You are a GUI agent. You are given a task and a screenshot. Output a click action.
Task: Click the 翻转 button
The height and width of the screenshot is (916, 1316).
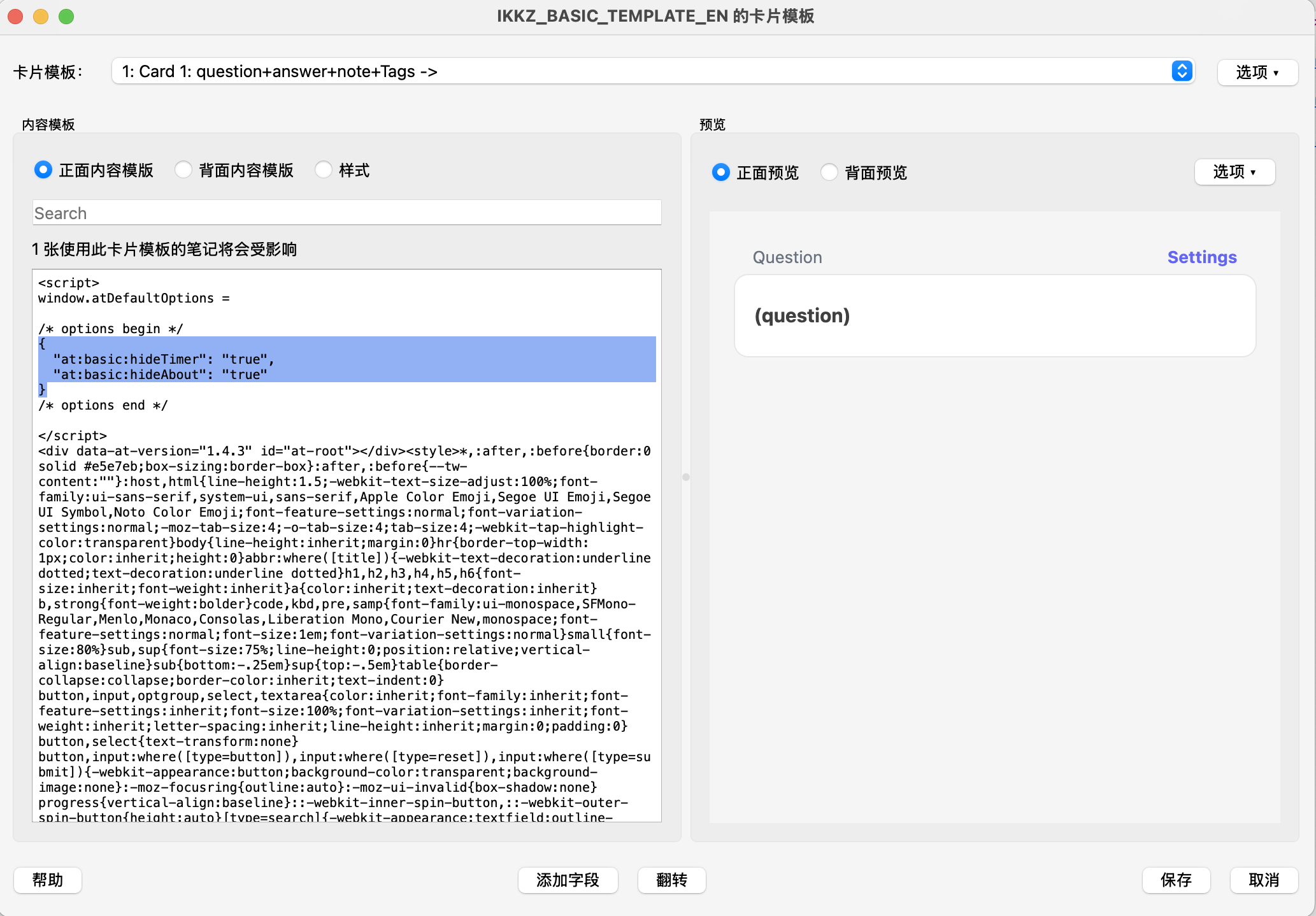click(671, 880)
